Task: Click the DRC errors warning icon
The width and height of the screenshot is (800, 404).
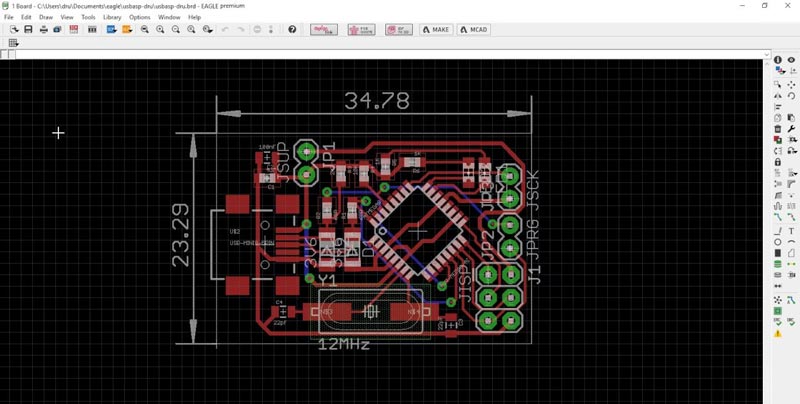Action: 778,334
